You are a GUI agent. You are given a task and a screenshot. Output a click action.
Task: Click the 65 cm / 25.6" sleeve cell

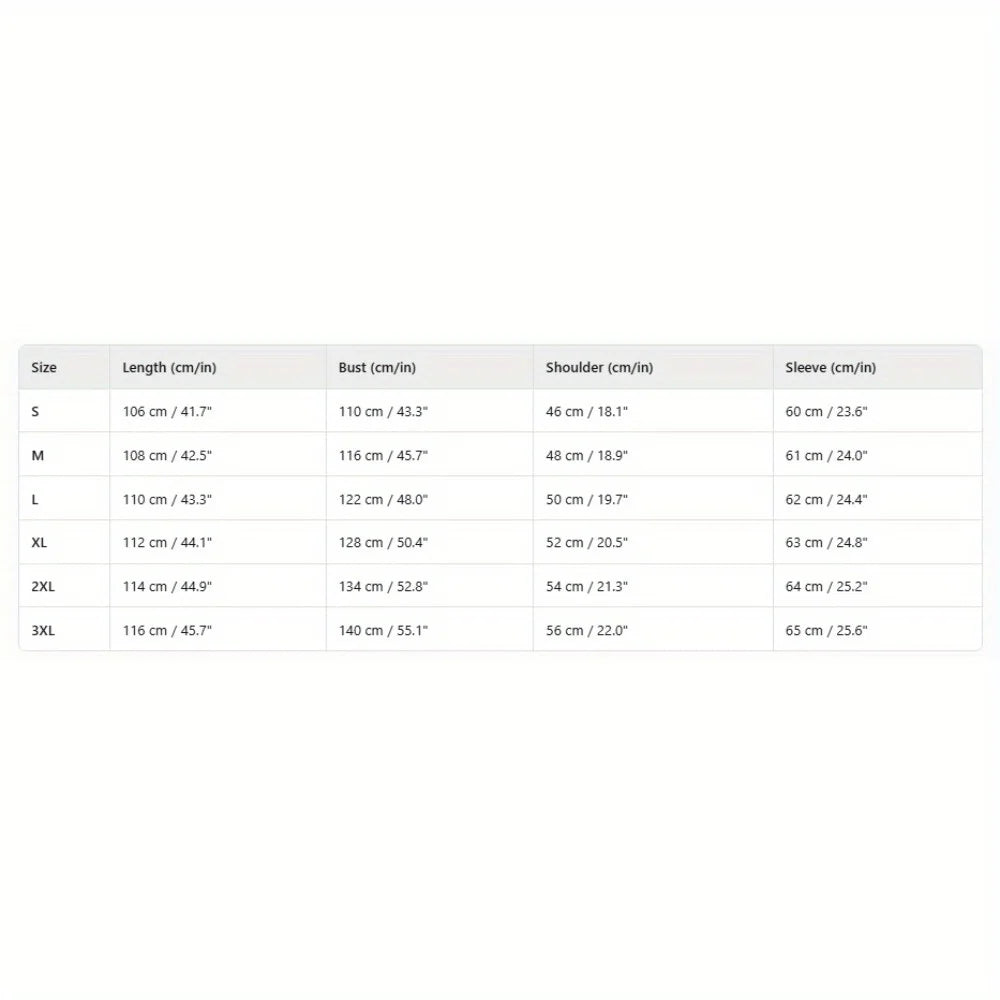(826, 630)
